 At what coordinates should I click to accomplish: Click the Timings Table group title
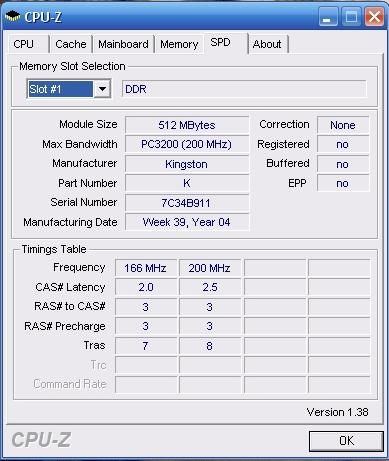[54, 249]
